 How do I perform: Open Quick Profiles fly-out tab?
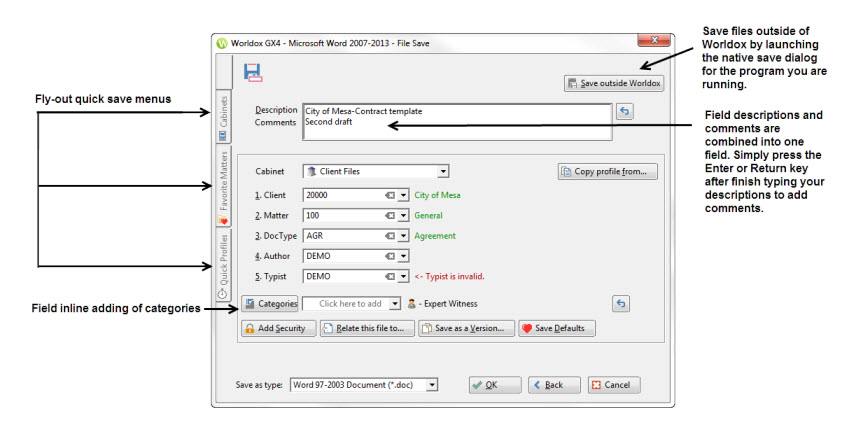click(x=224, y=266)
